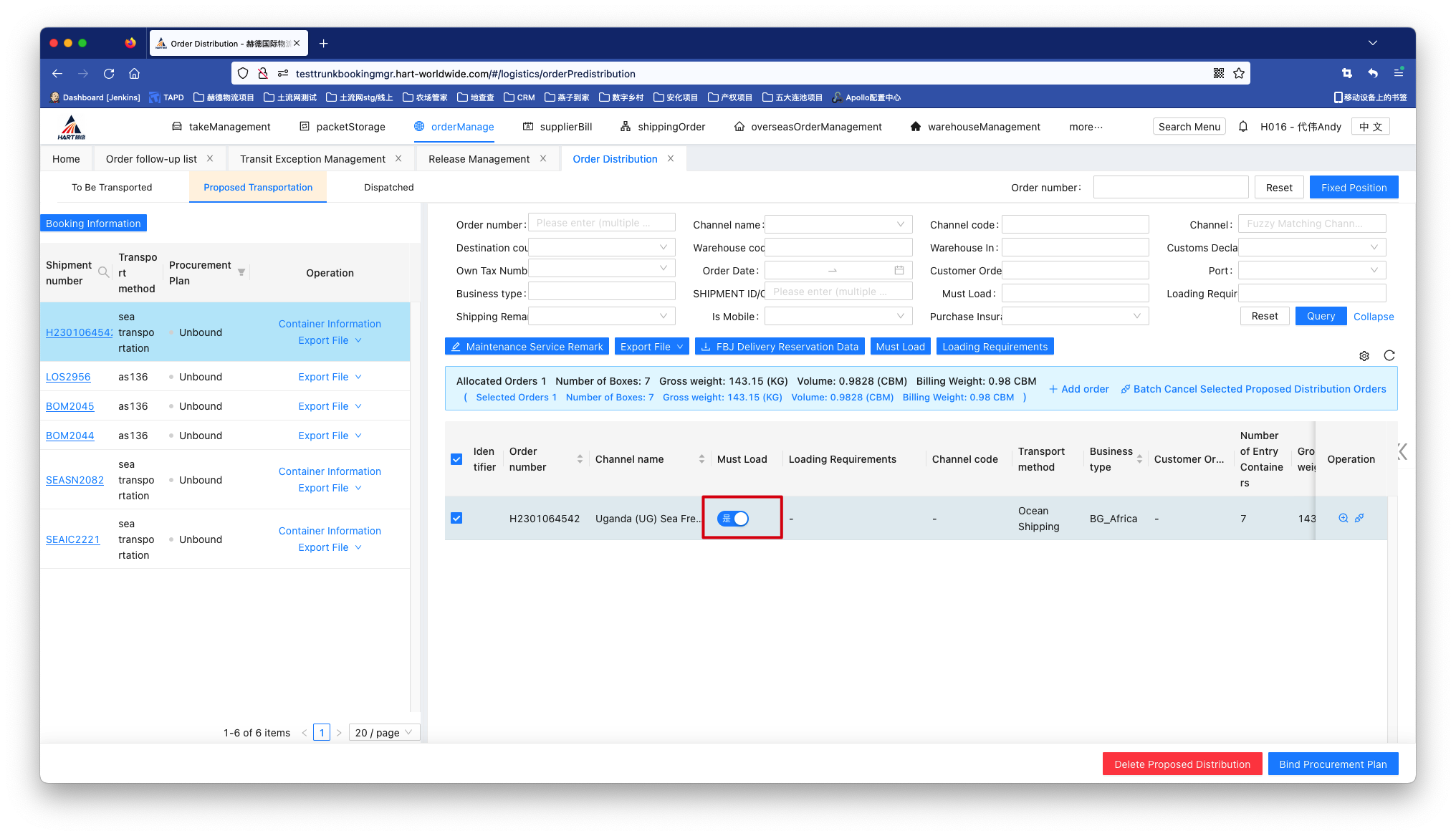Uncheck the header select-all checkbox

[x=456, y=459]
